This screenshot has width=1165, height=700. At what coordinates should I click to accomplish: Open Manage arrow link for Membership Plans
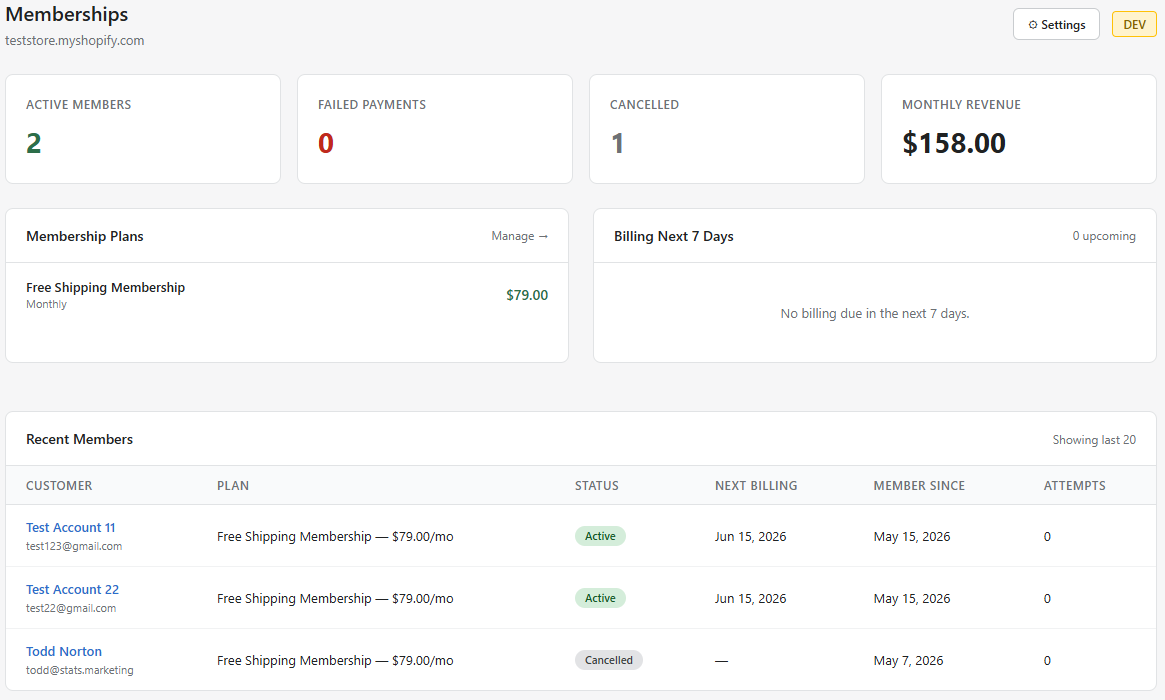click(x=519, y=236)
